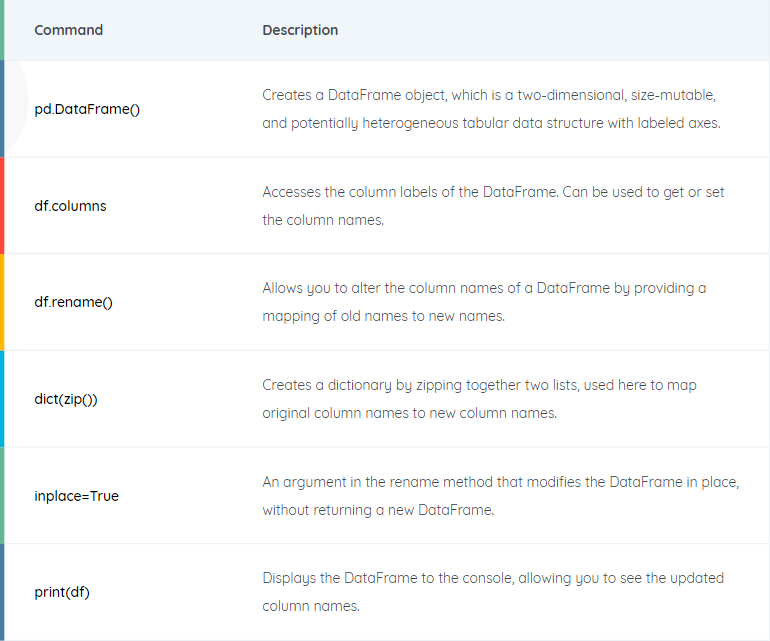Click the description starting 'Accesses the column labels'
Viewport: 770px width, 641px height.
click(493, 206)
